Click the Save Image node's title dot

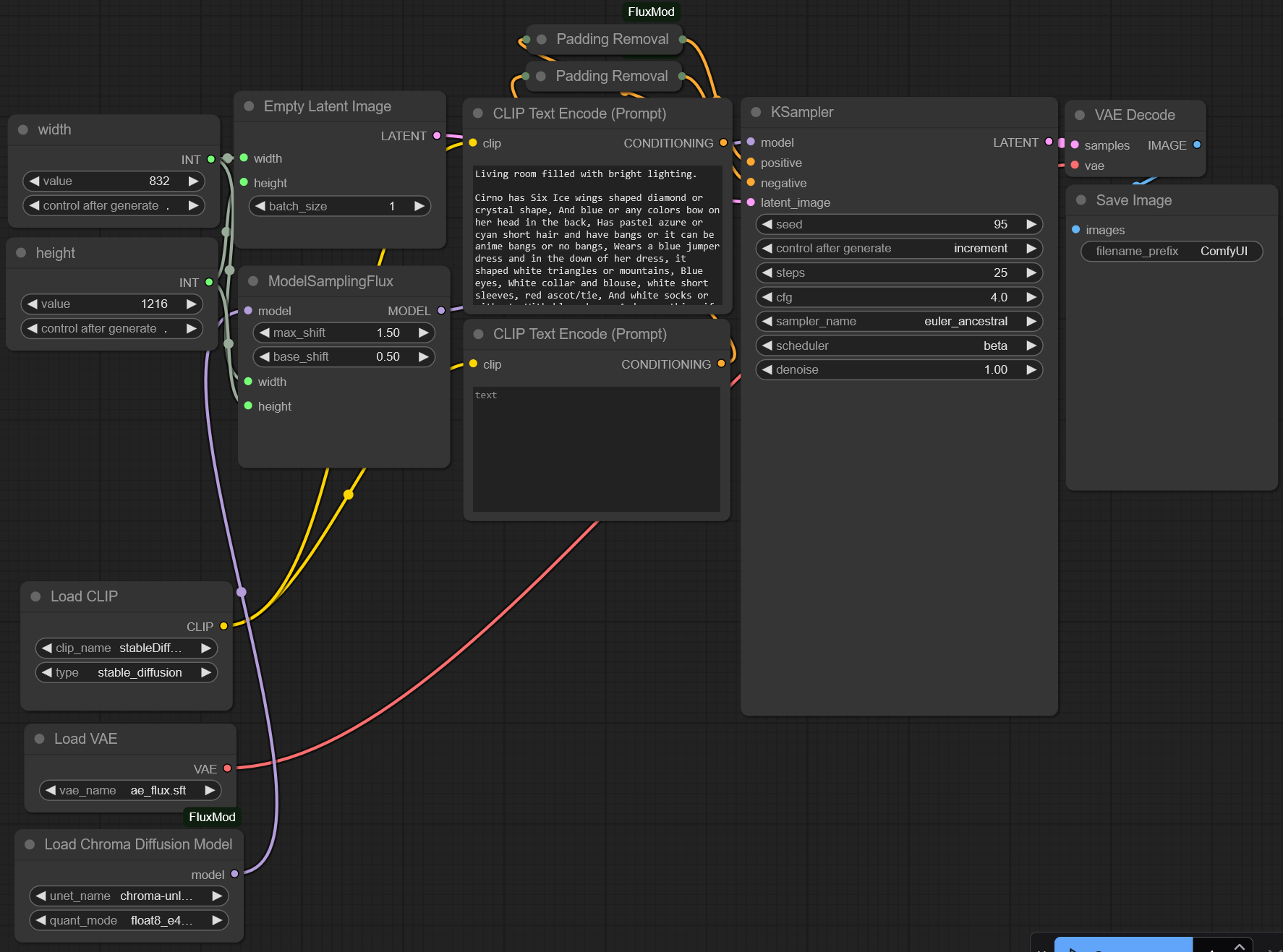1081,200
